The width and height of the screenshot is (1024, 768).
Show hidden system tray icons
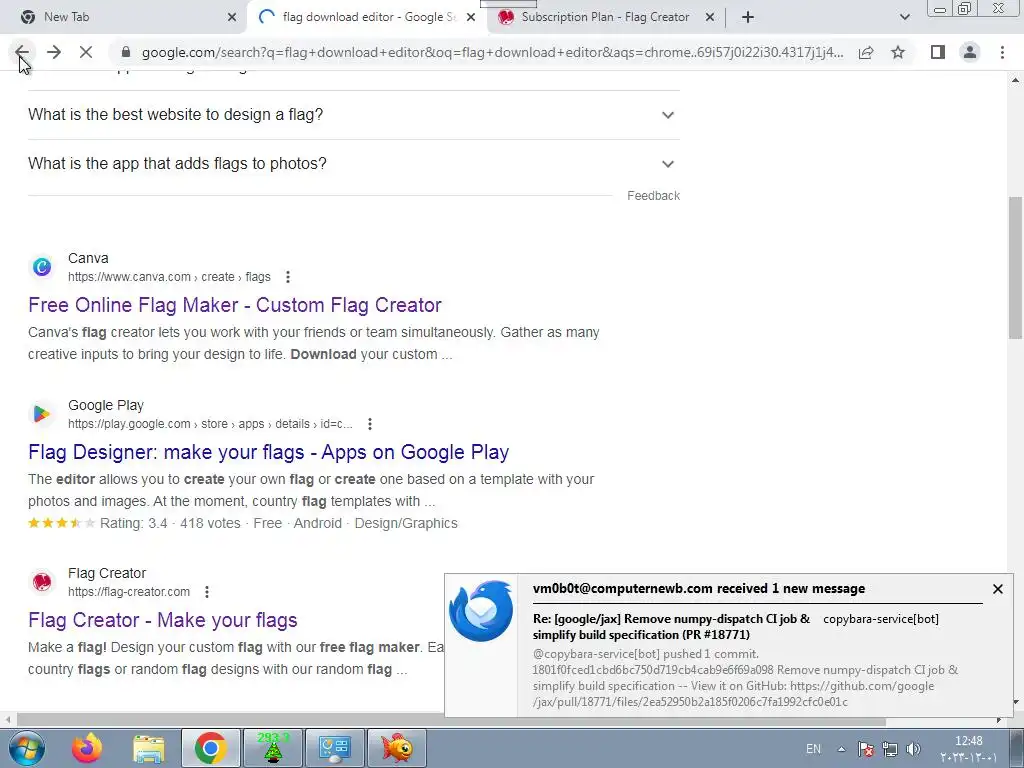(x=841, y=749)
